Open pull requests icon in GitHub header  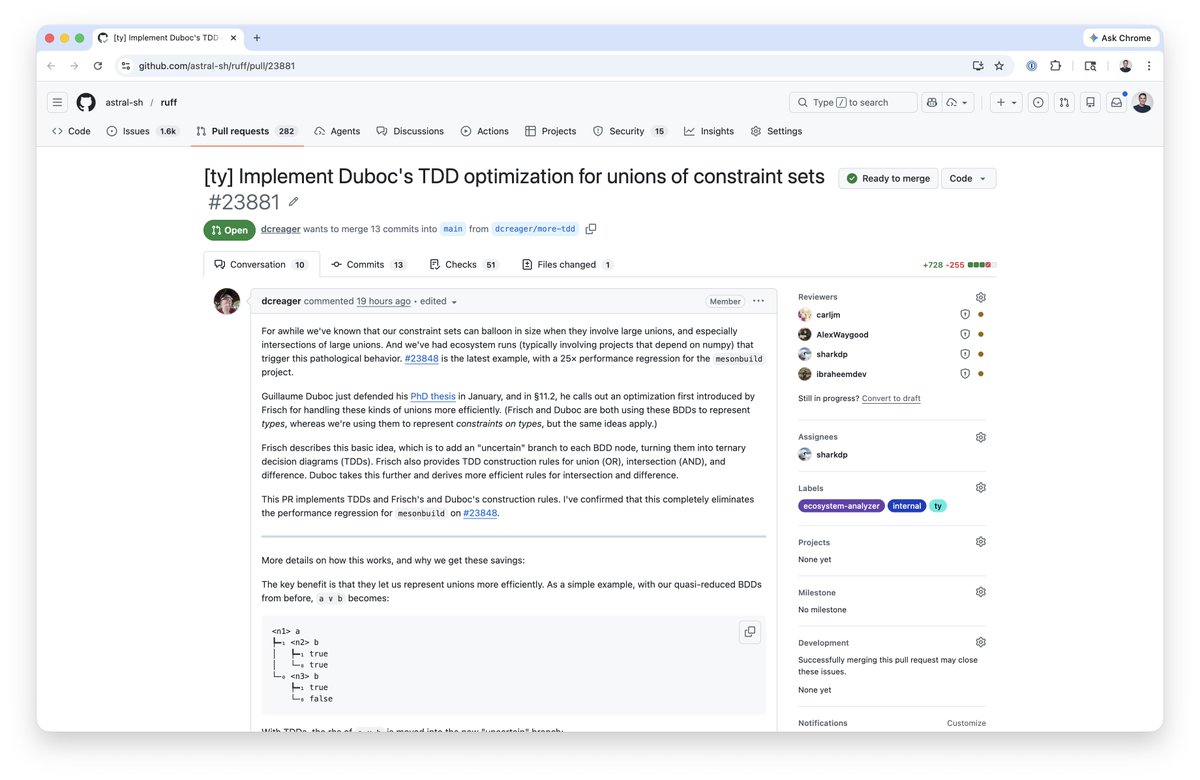click(x=1064, y=102)
